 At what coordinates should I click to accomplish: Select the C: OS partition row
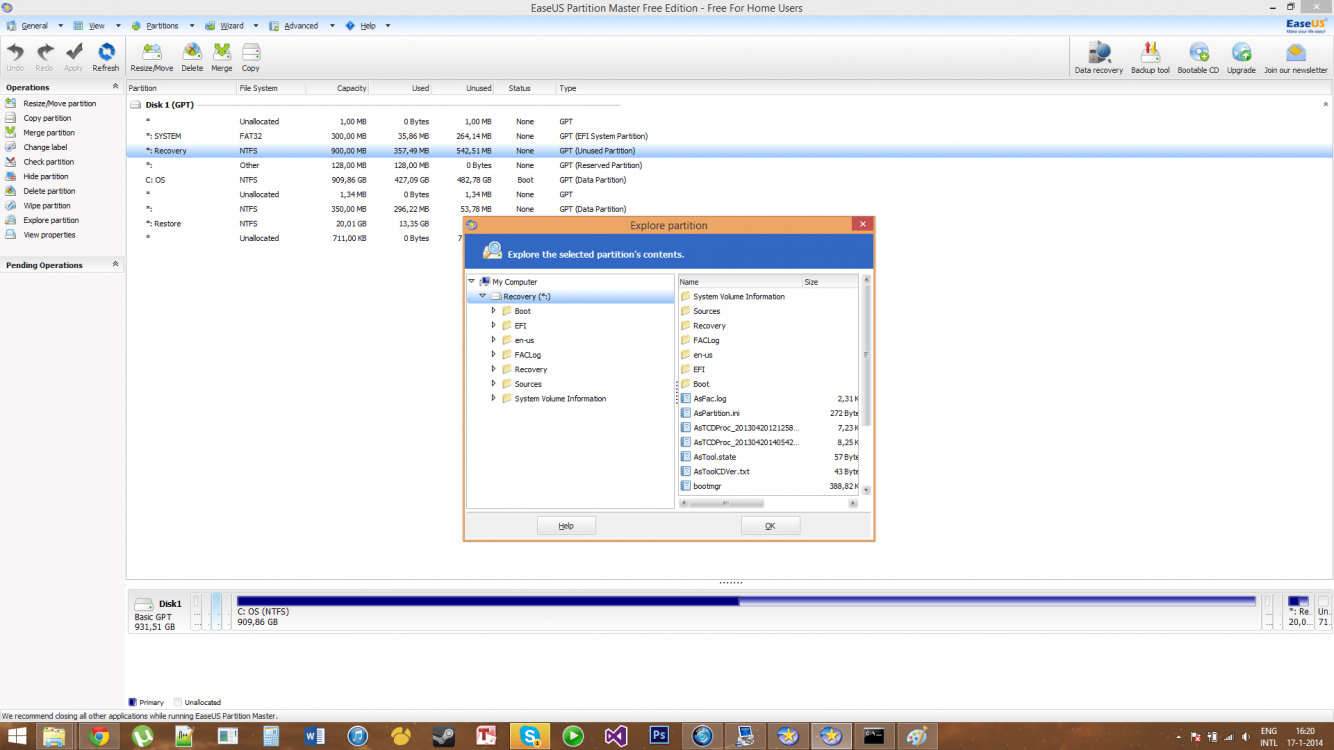[729, 180]
